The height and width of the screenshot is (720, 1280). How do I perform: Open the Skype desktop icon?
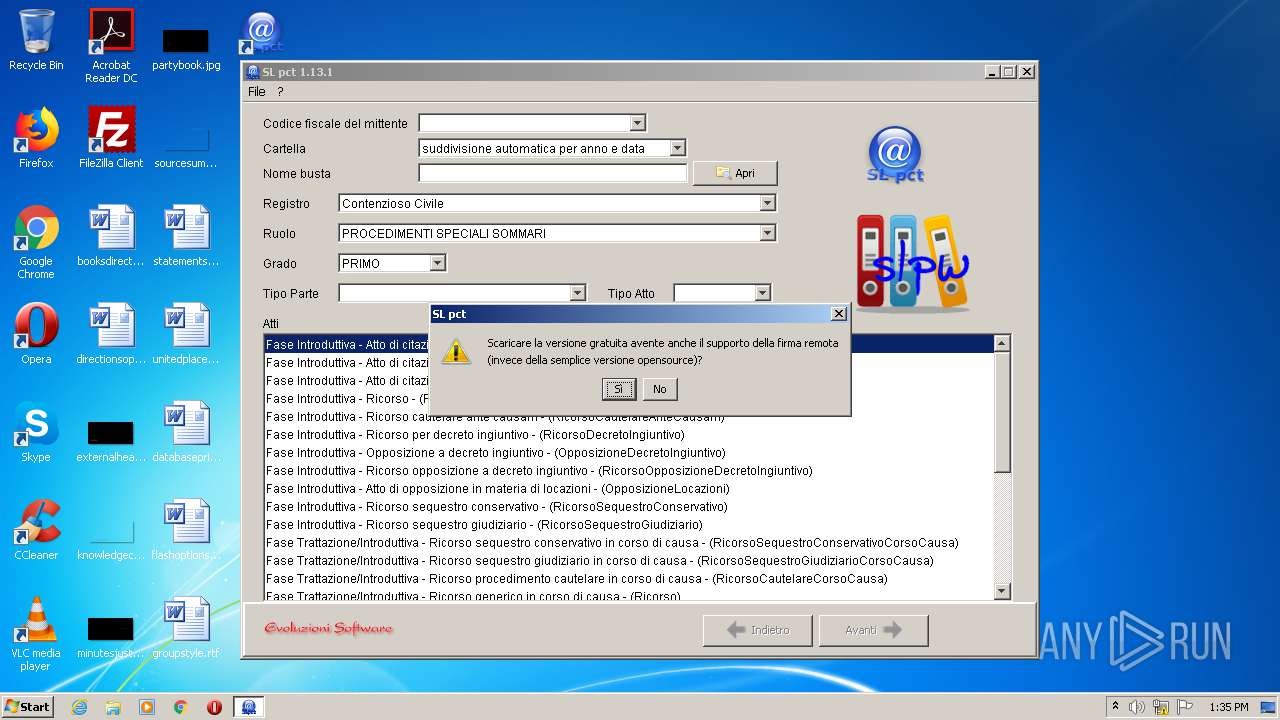point(36,432)
